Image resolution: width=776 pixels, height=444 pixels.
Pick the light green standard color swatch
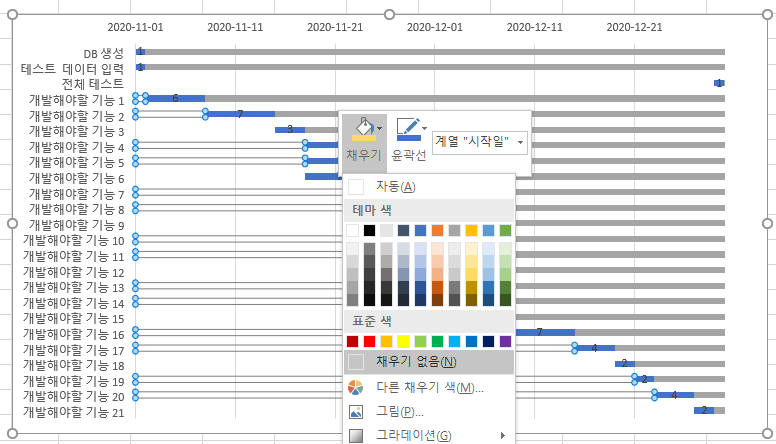click(420, 341)
